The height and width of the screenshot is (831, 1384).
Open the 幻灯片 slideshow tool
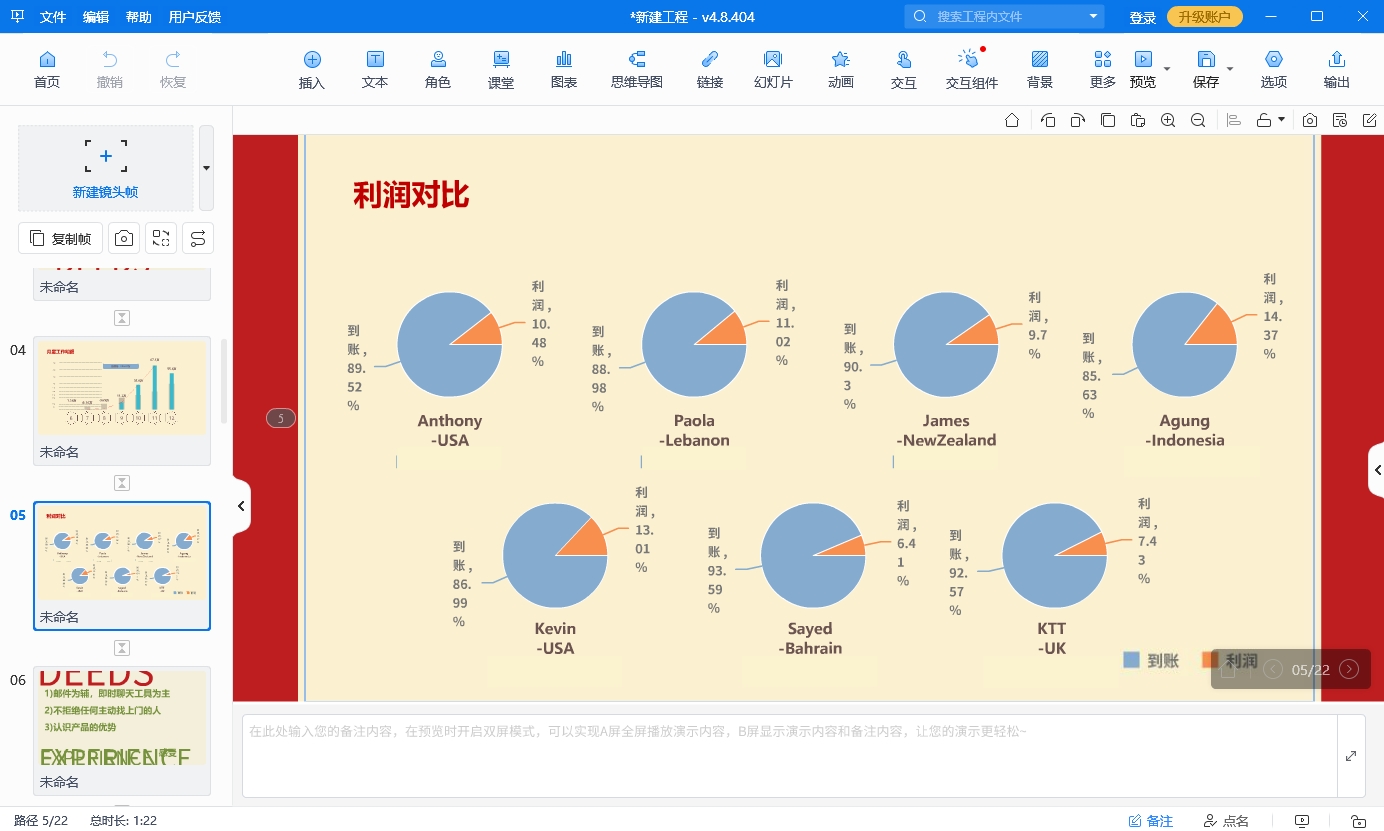click(773, 69)
